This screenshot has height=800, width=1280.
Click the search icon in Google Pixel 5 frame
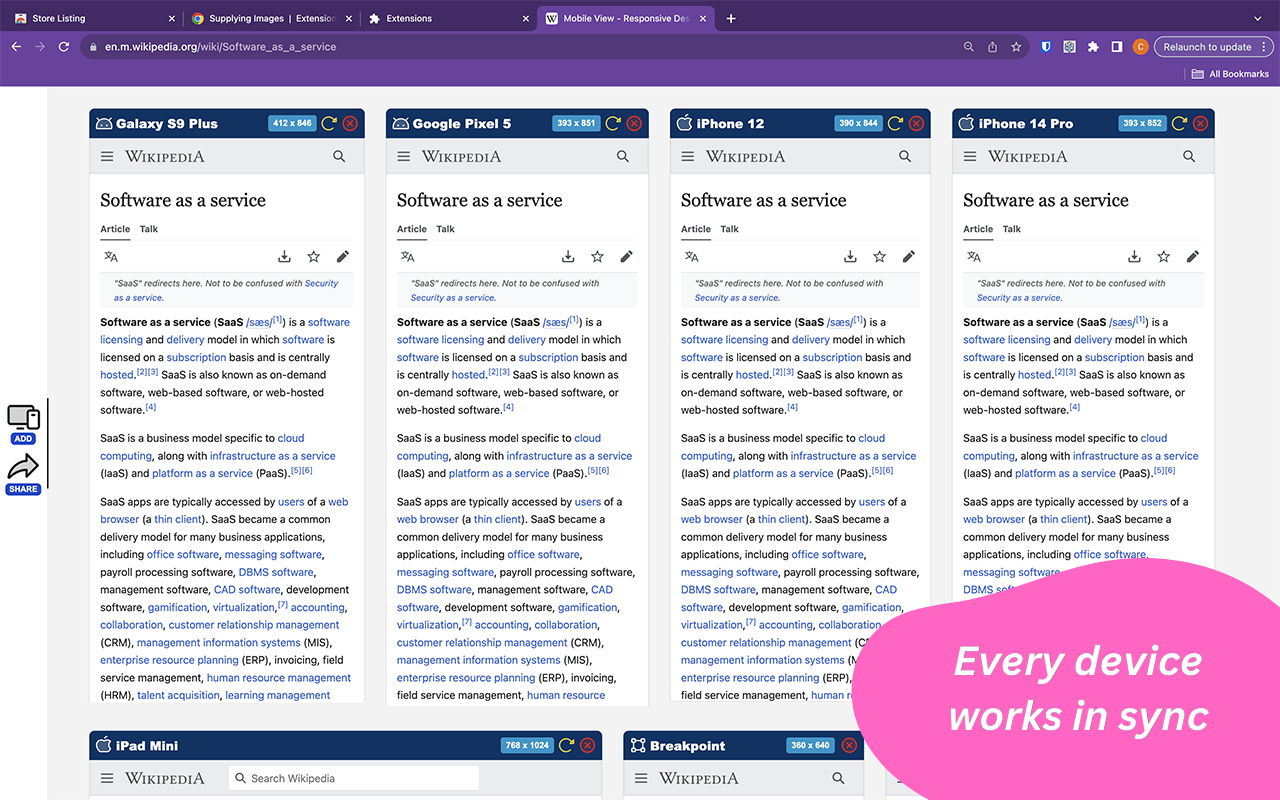(623, 156)
